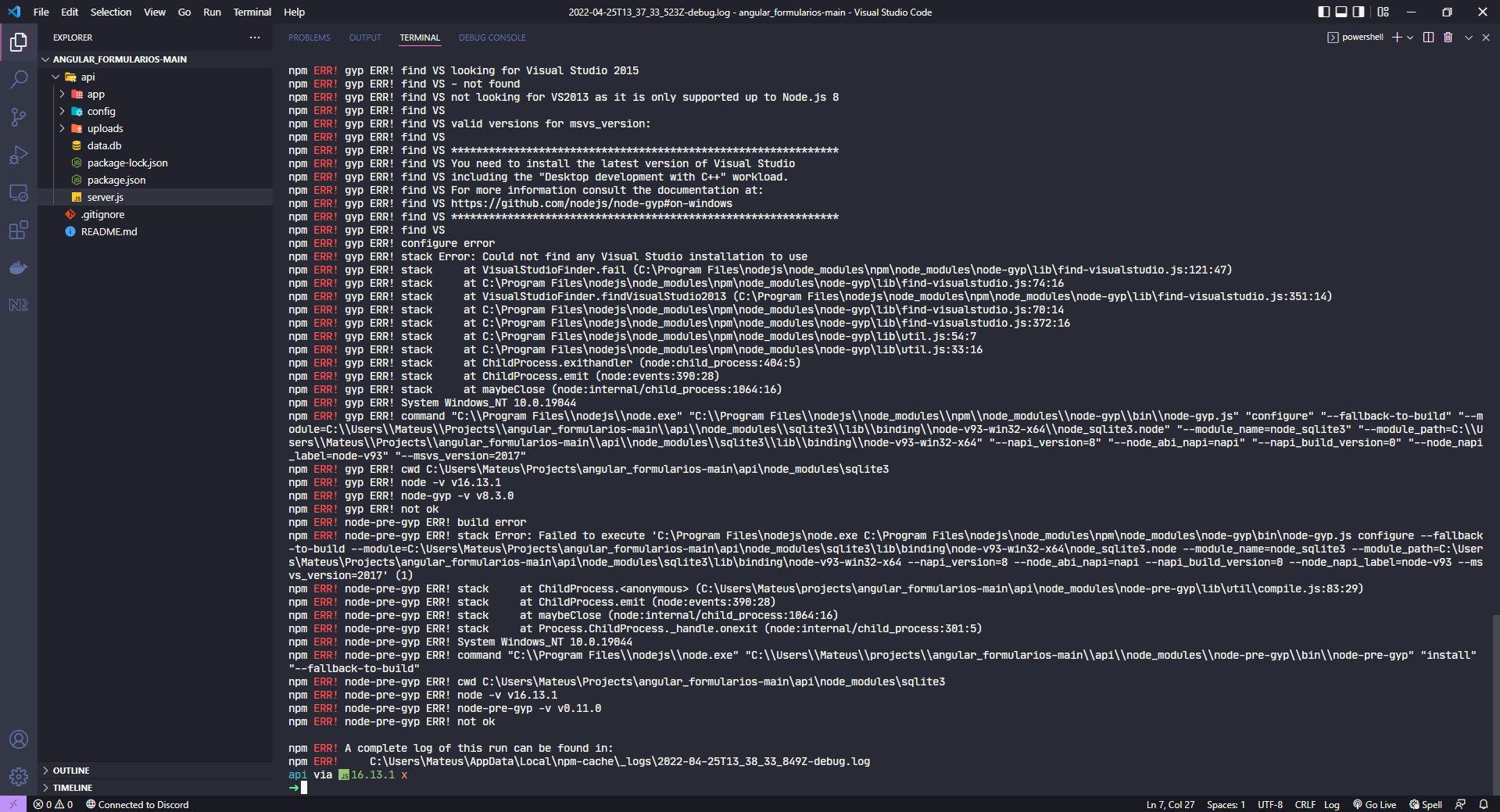Open the Selection menu
Image resolution: width=1500 pixels, height=812 pixels.
pos(111,12)
